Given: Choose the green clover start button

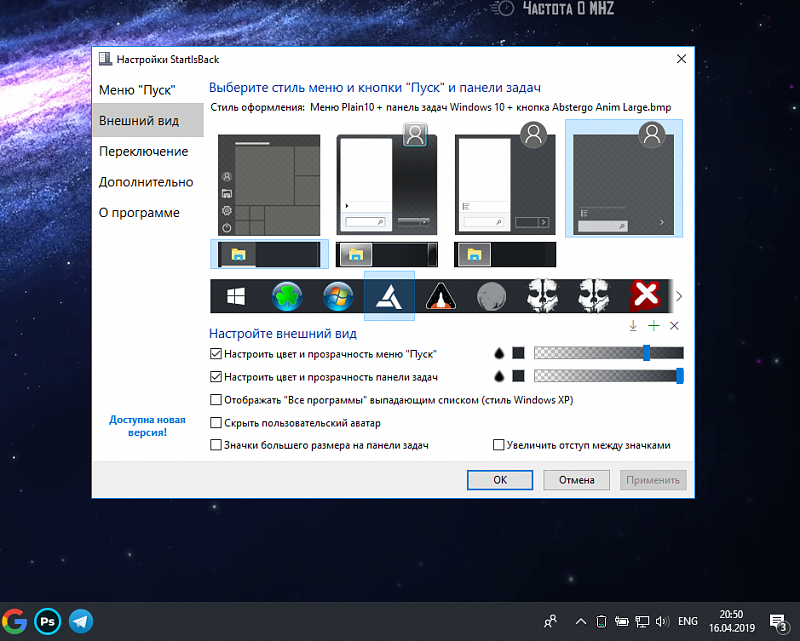Looking at the screenshot, I should [288, 296].
